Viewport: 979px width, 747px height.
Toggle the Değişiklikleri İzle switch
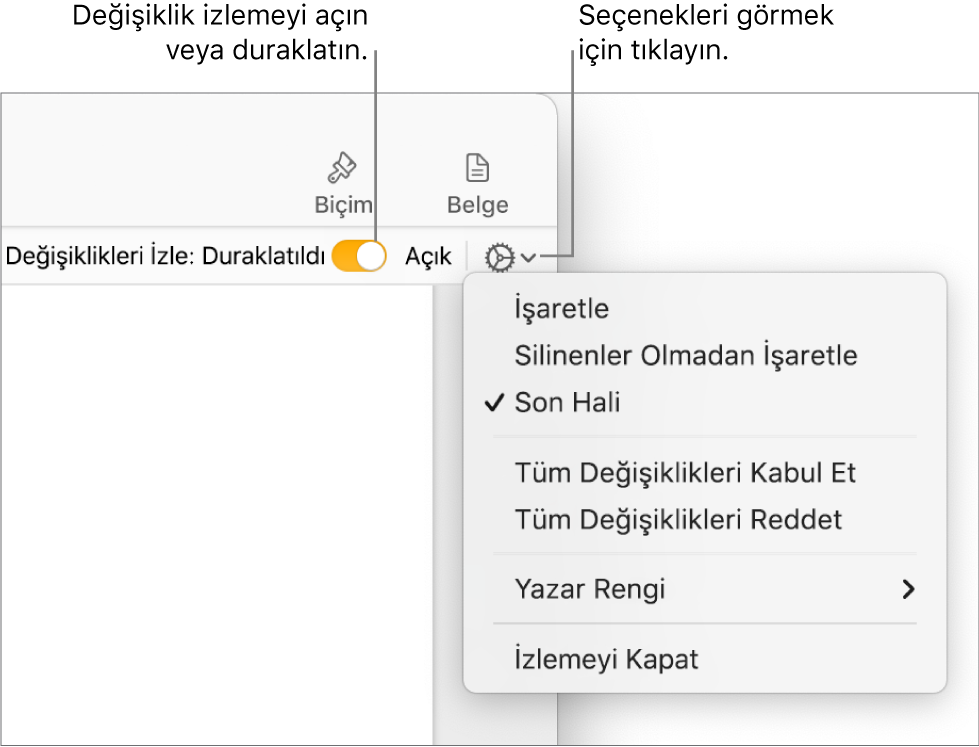[359, 257]
